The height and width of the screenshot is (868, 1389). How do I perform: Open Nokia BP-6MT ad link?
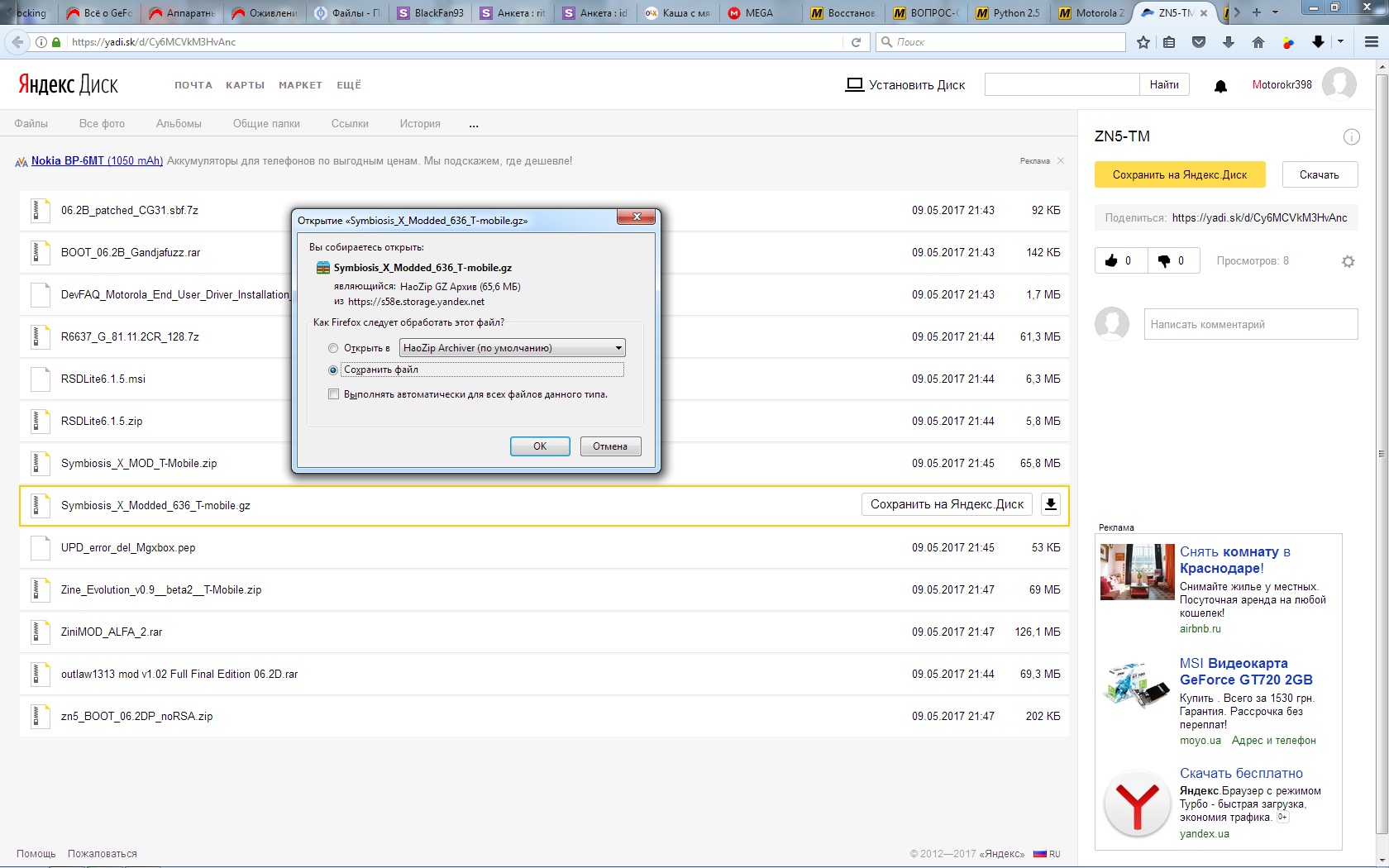97,160
